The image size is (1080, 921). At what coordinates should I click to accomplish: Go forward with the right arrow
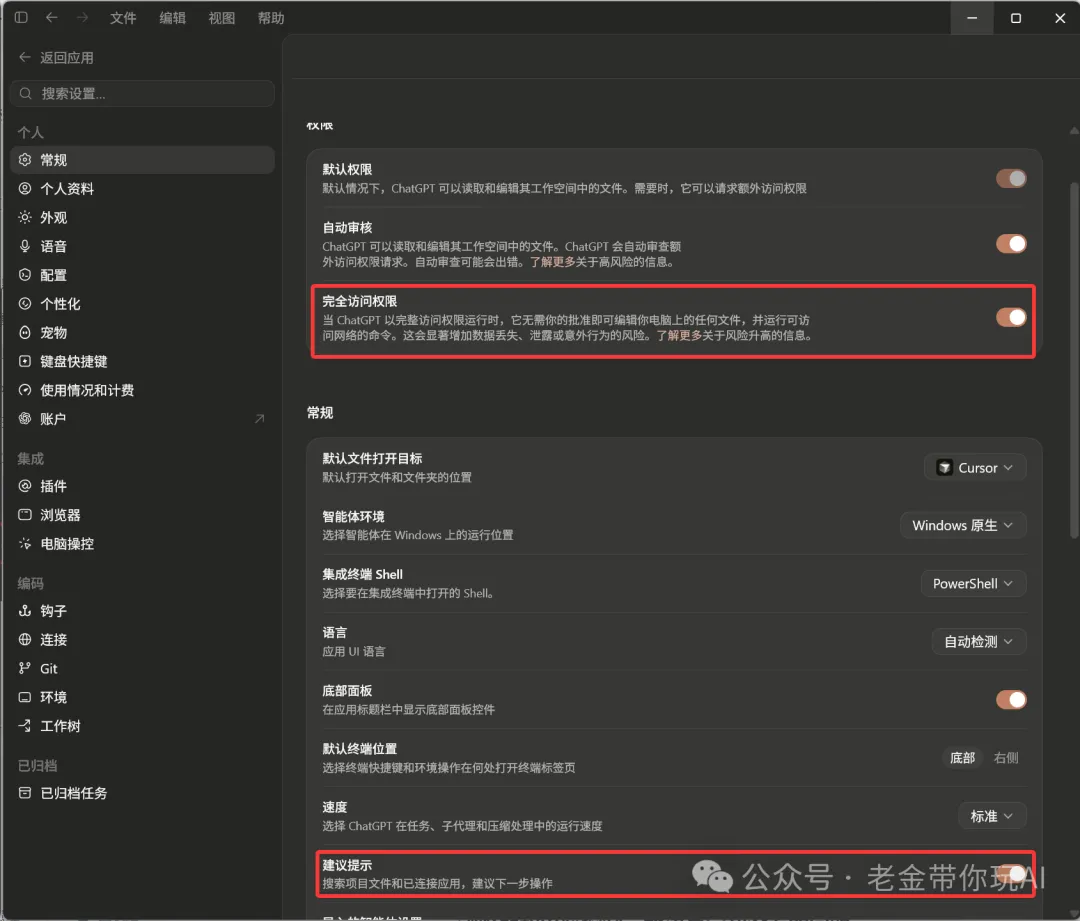tap(82, 17)
